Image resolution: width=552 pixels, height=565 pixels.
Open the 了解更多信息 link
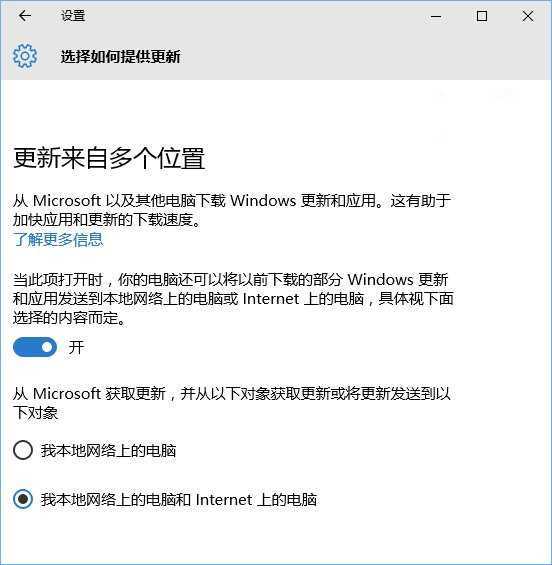(58, 240)
